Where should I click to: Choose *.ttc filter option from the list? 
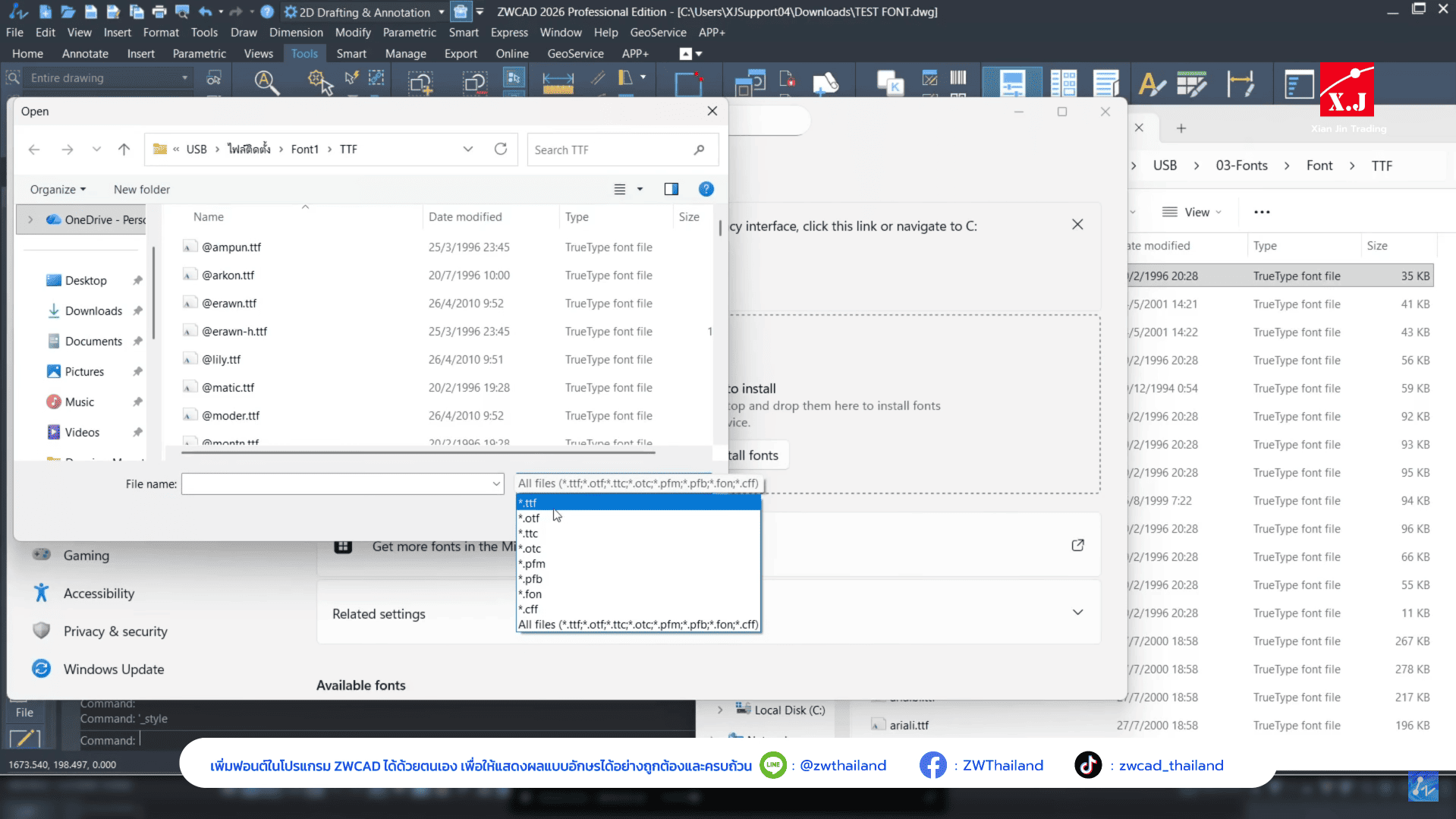[x=529, y=534]
